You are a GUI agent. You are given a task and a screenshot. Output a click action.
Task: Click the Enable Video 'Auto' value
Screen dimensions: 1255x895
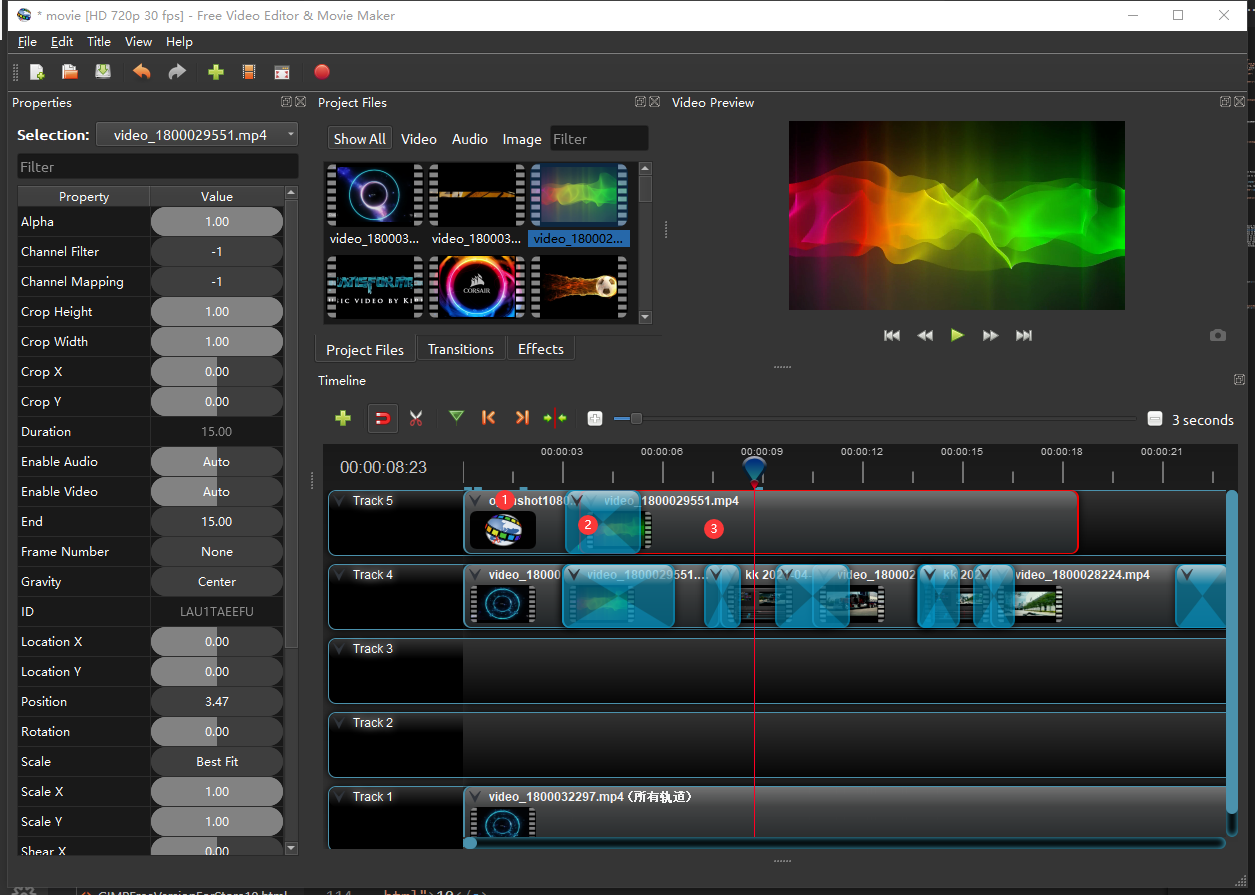[x=217, y=492]
